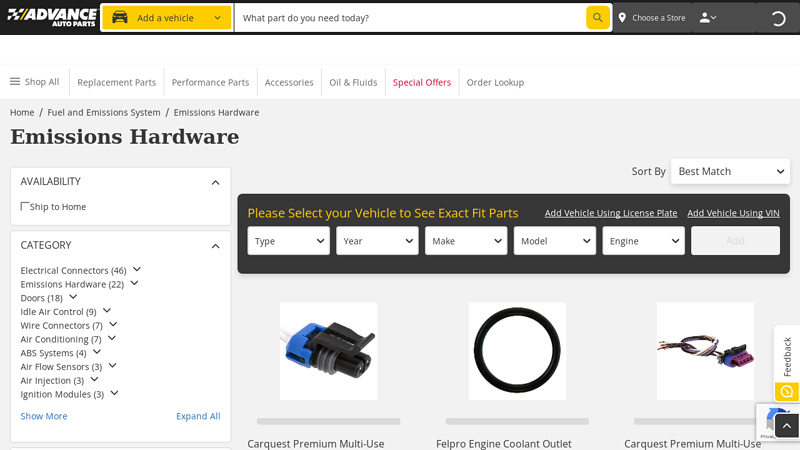Select the Idle Air Control (9) category
This screenshot has width=800, height=450.
[58, 312]
